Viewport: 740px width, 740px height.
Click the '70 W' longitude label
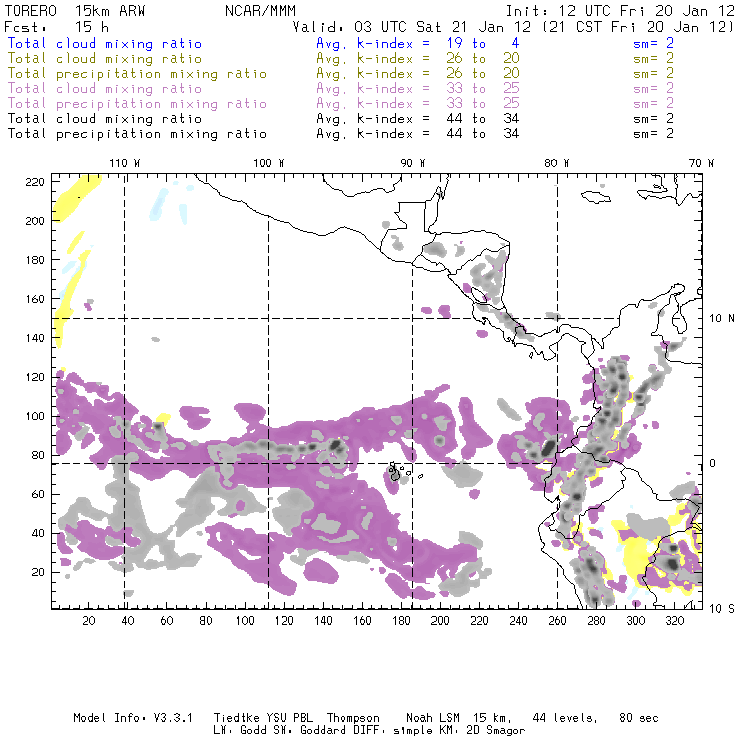tap(701, 163)
